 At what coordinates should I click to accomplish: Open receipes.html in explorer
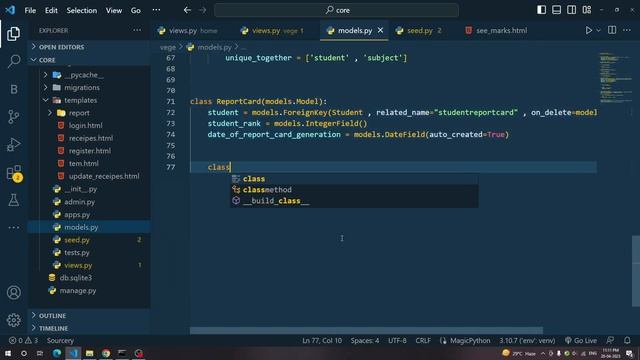click(x=89, y=138)
